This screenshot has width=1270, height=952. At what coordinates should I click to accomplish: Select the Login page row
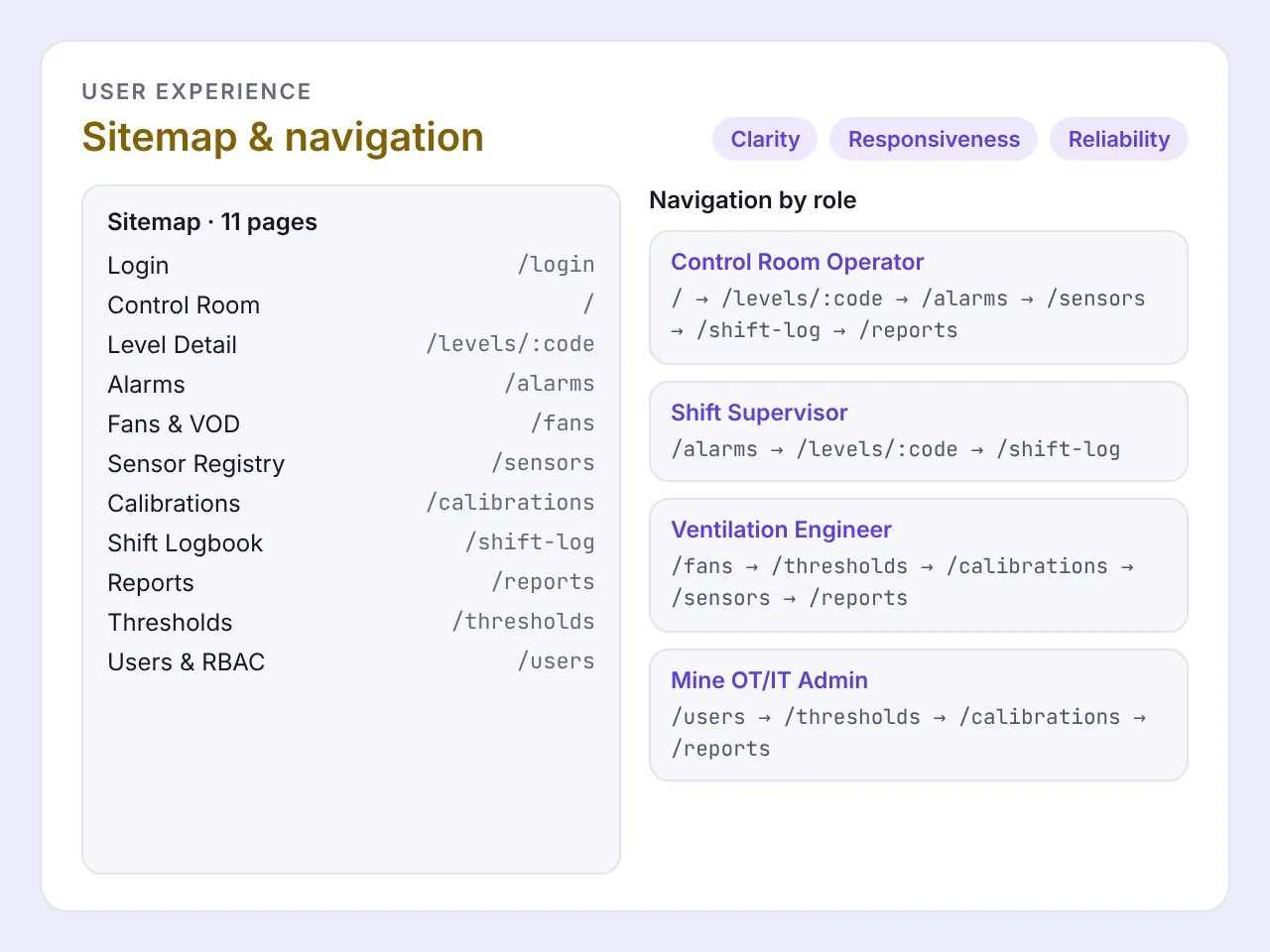click(x=351, y=265)
